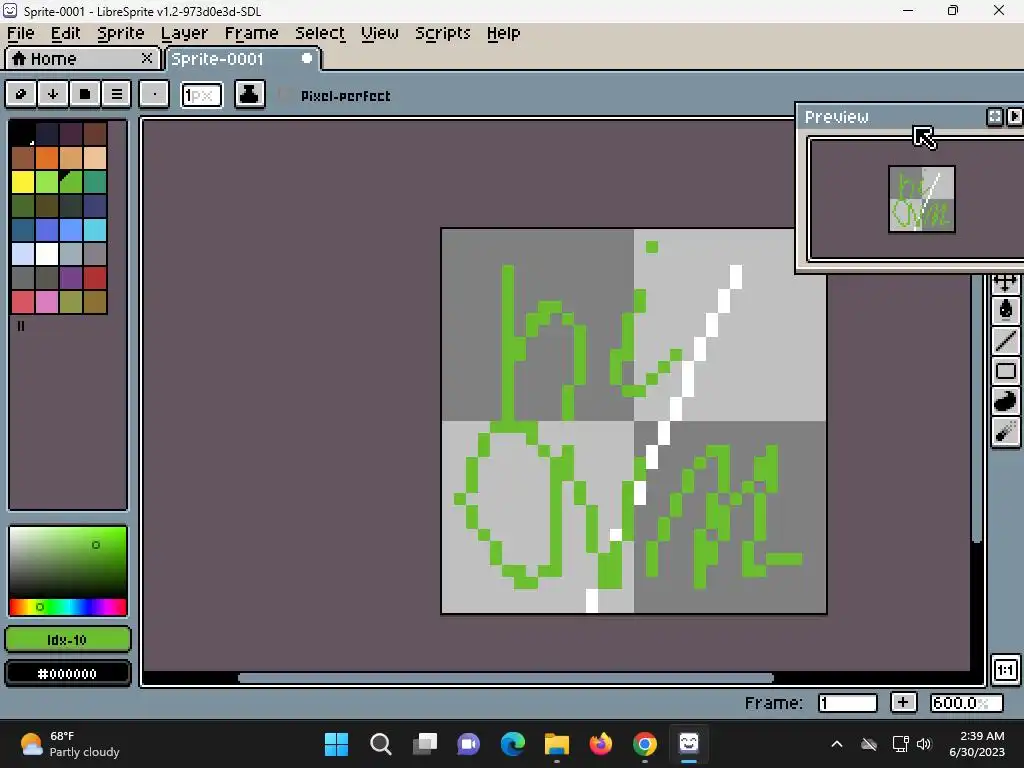Open Google Chrome from taskbar
1024x768 pixels.
[645, 744]
